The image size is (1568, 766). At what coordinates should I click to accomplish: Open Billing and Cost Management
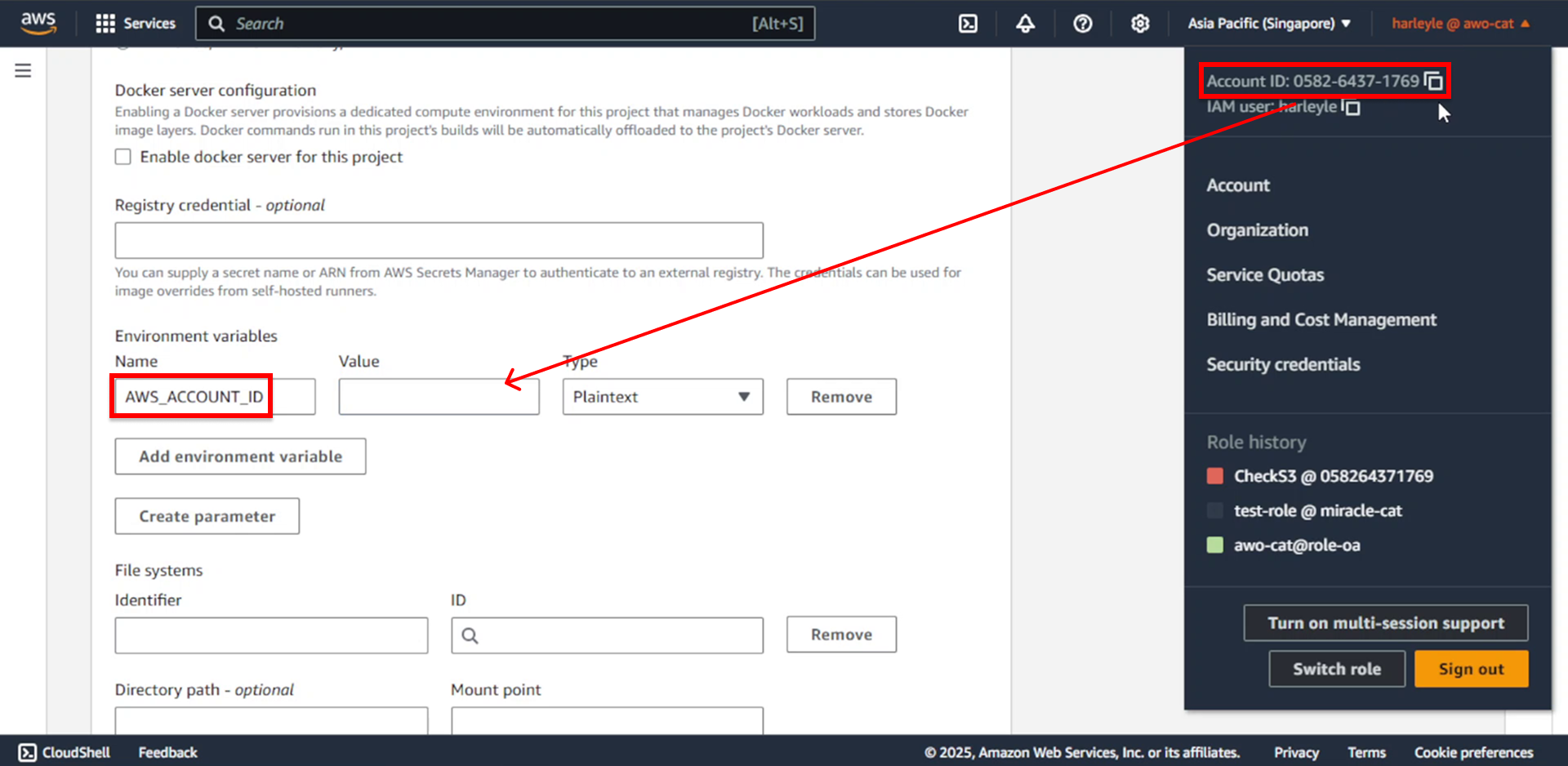[1321, 320]
